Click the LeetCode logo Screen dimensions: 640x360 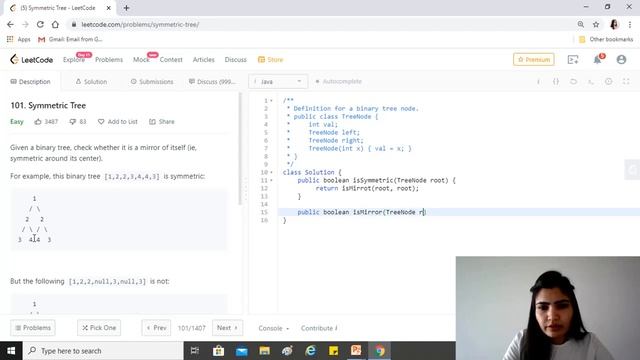click(31, 60)
